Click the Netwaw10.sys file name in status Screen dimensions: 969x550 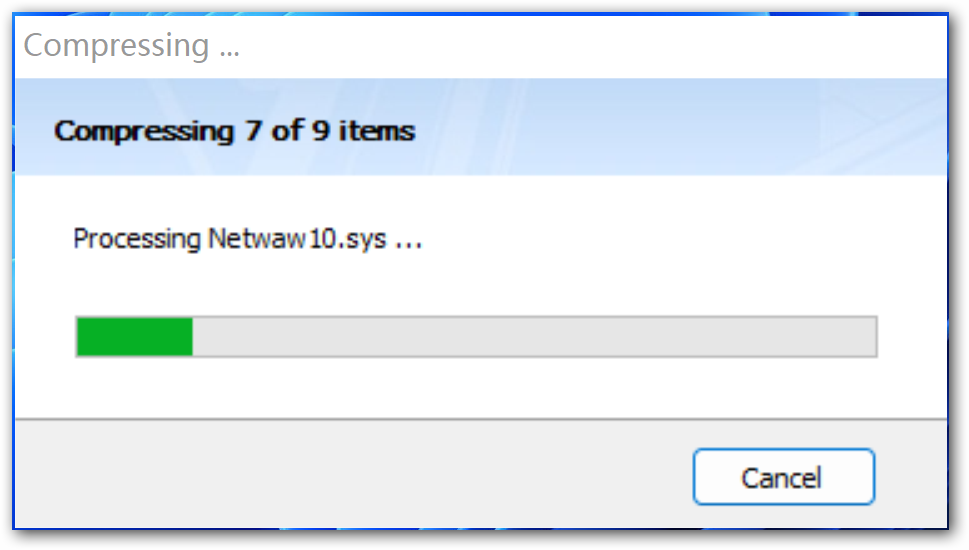297,239
